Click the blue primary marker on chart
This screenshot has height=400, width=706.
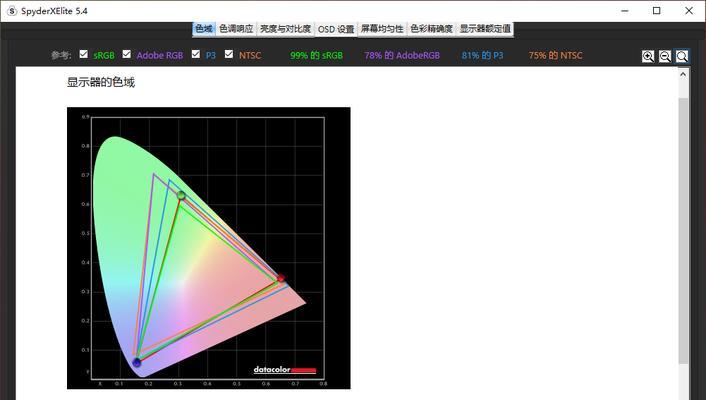(137, 362)
